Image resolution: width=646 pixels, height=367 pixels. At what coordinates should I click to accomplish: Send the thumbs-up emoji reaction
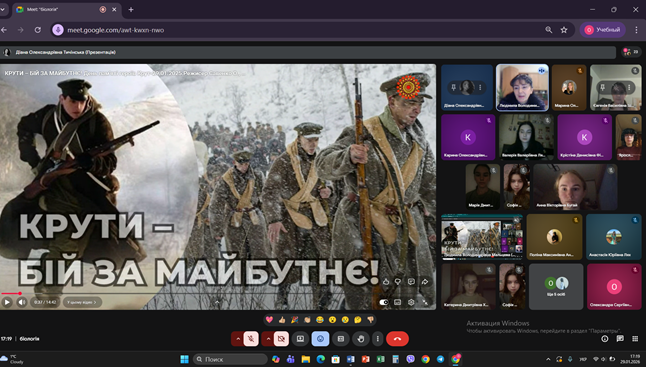click(282, 320)
